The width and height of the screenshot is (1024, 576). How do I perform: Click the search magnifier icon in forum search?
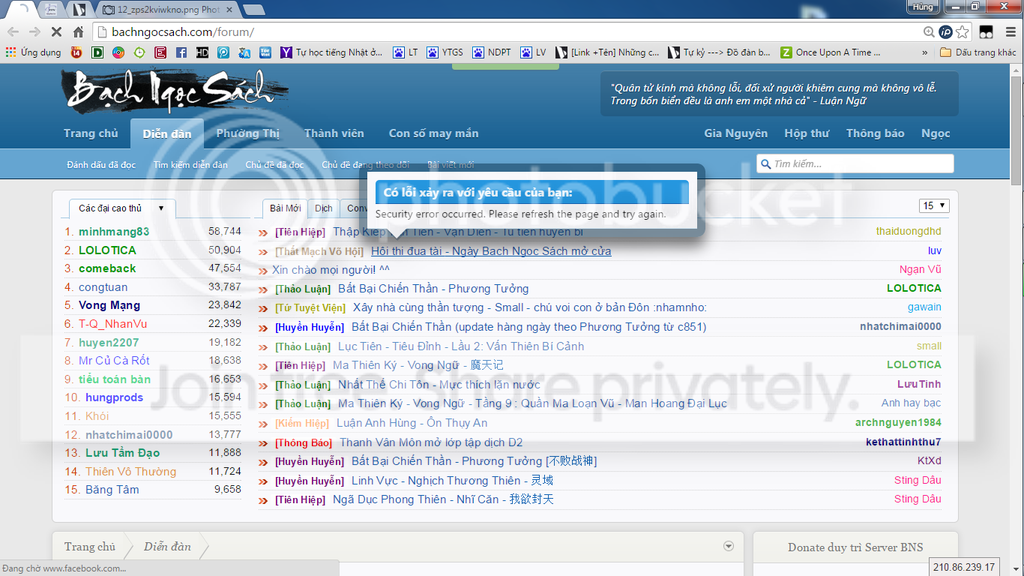(x=766, y=164)
